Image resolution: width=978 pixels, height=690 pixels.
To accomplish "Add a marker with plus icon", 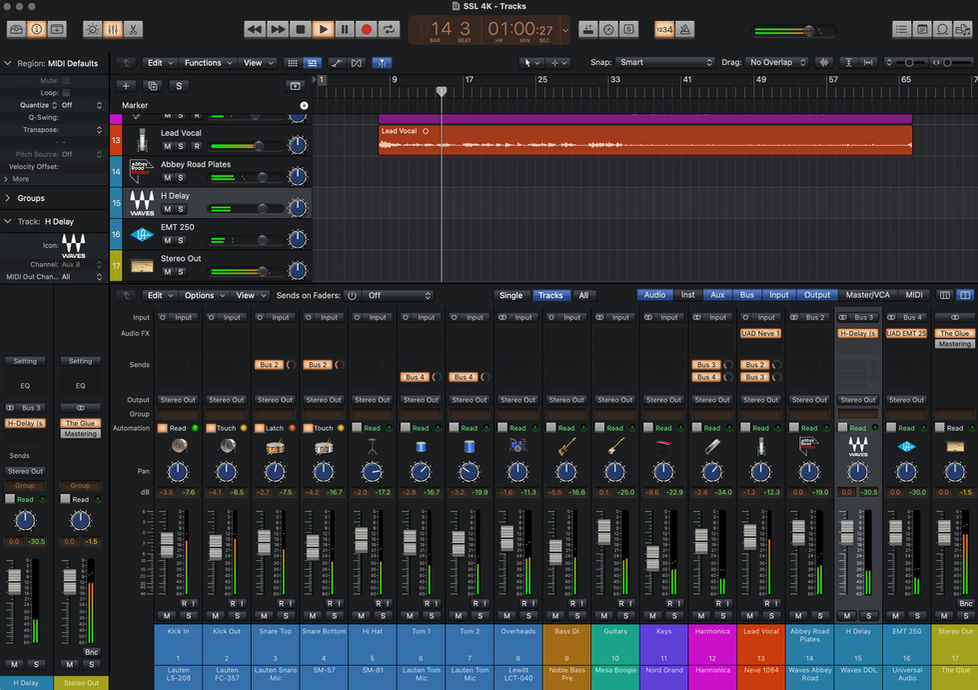I will (x=304, y=105).
